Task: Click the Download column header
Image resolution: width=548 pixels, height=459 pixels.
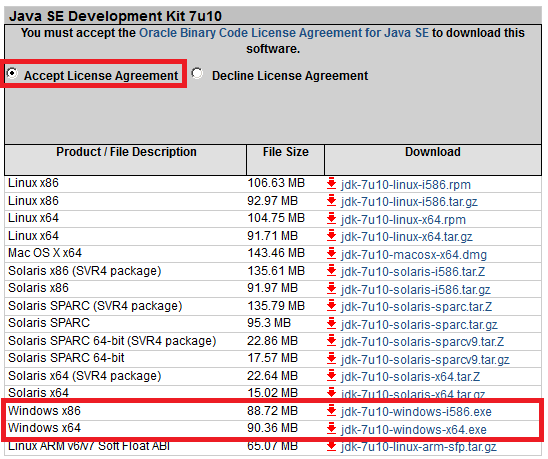Action: (433, 152)
